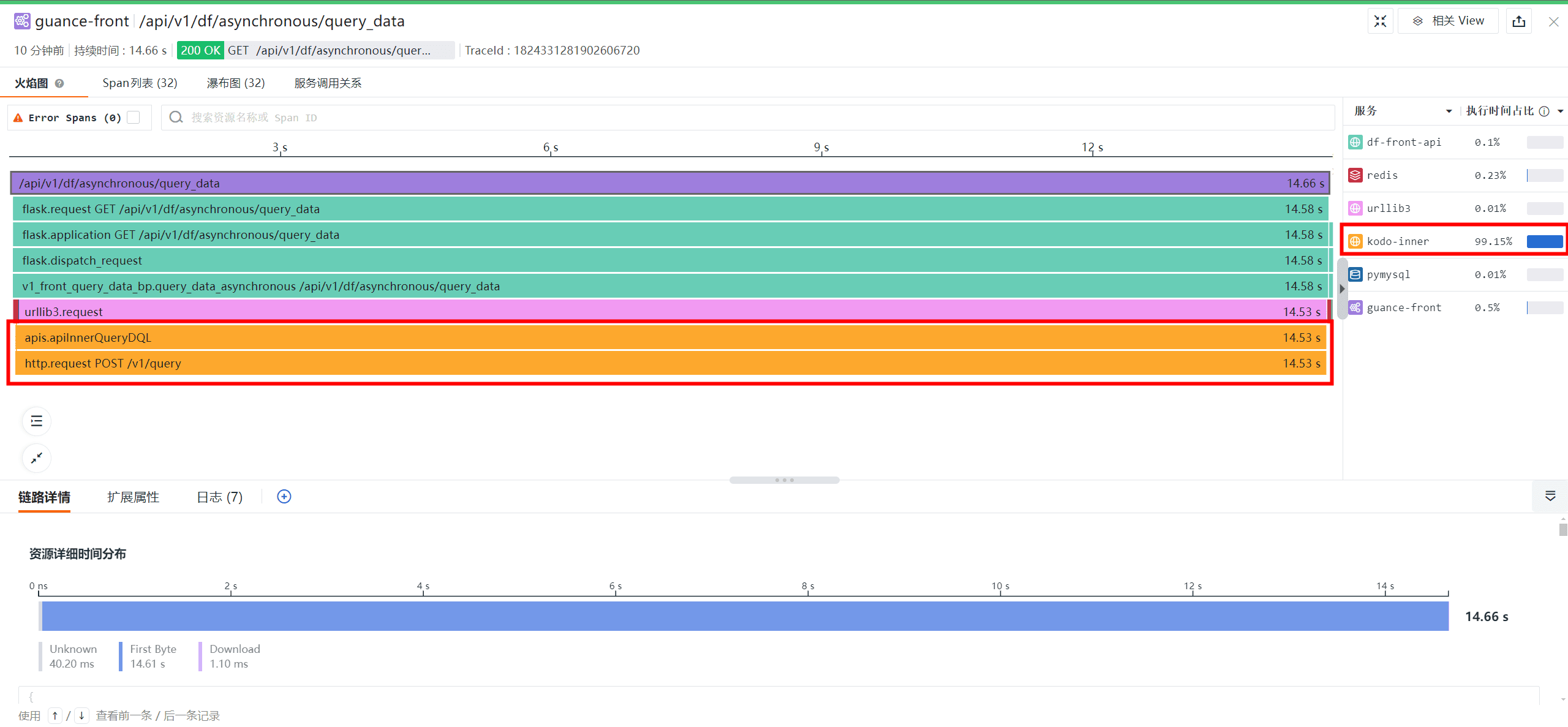Image resolution: width=1568 pixels, height=727 pixels.
Task: Click the collapse fullscreen icon at top right
Action: pos(1380,21)
